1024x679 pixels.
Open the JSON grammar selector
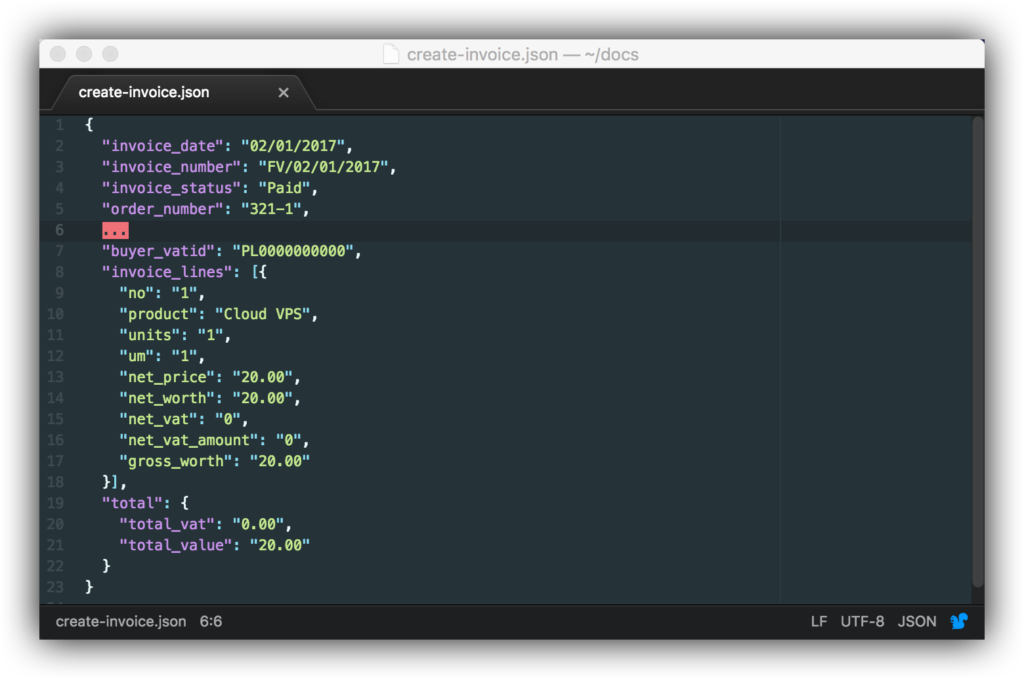pos(917,621)
